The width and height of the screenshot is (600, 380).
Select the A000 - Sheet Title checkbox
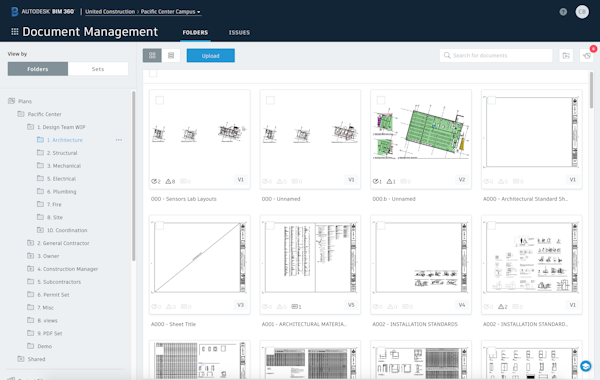click(x=160, y=226)
